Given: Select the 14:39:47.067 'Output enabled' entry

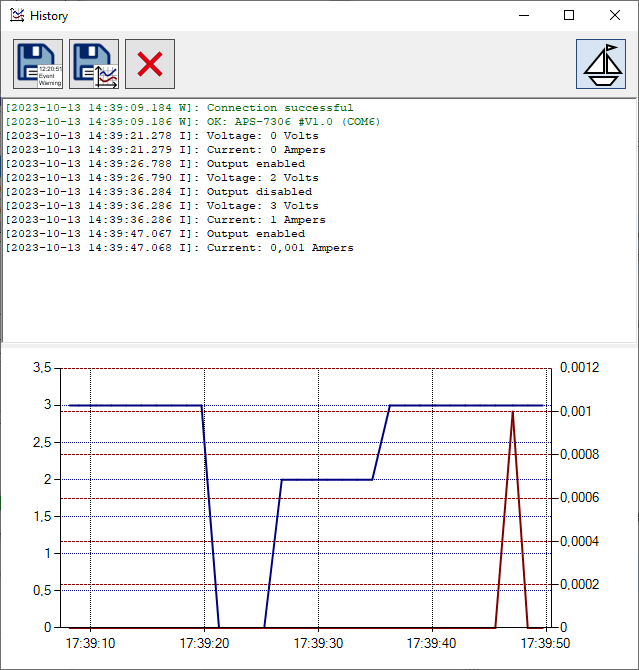Looking at the screenshot, I should coord(155,234).
